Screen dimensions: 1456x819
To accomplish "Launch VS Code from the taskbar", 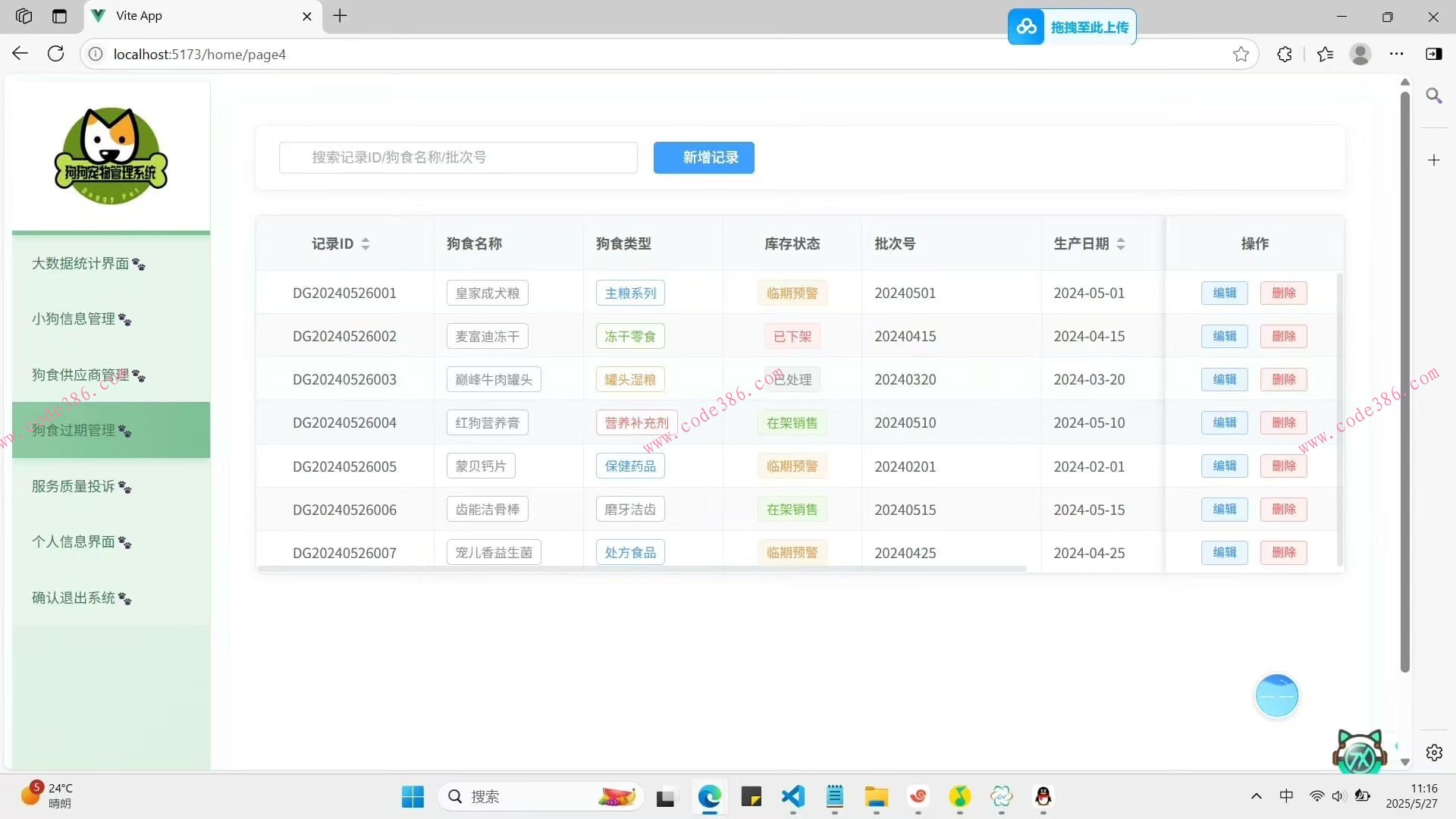I will point(792,797).
